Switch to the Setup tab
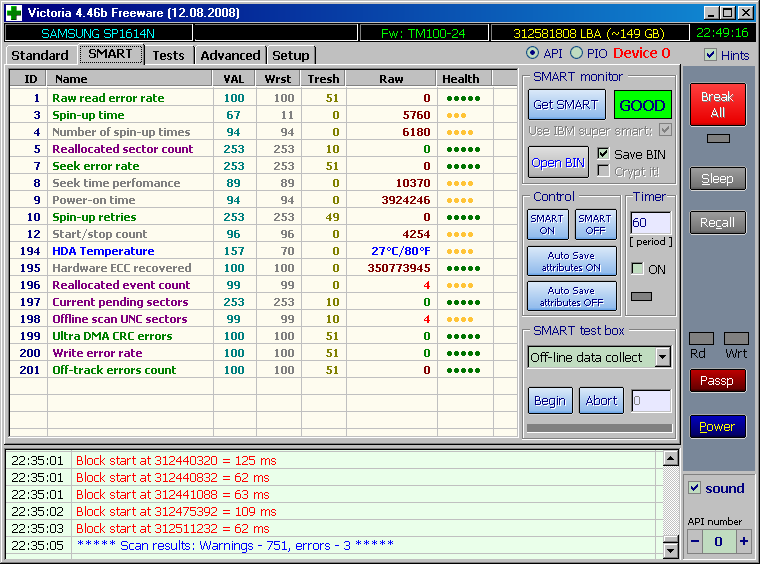The image size is (760, 564). (x=290, y=55)
